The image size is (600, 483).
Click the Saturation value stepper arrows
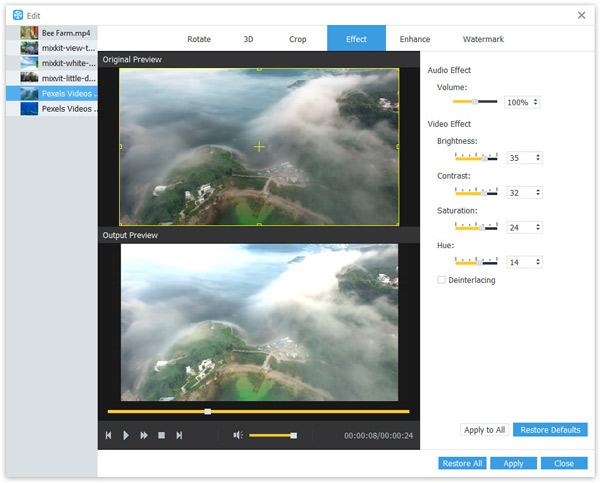tap(538, 227)
